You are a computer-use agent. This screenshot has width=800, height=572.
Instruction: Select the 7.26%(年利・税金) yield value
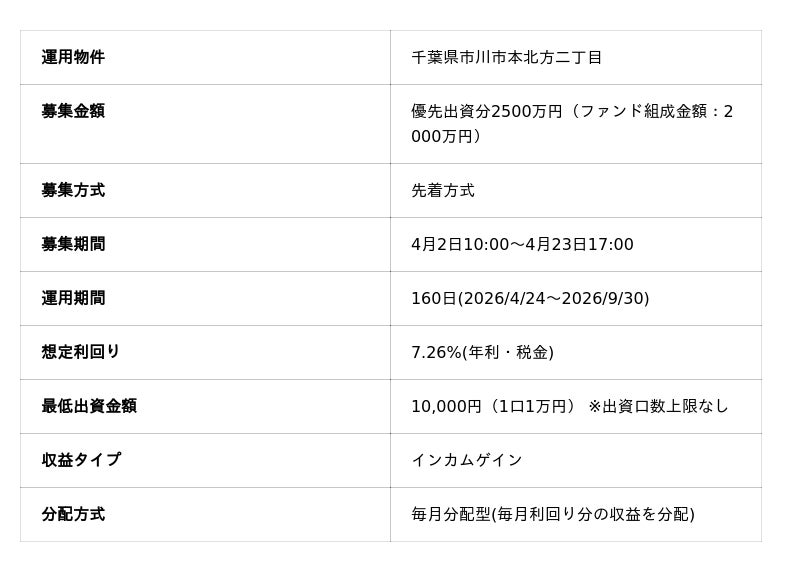[482, 352]
